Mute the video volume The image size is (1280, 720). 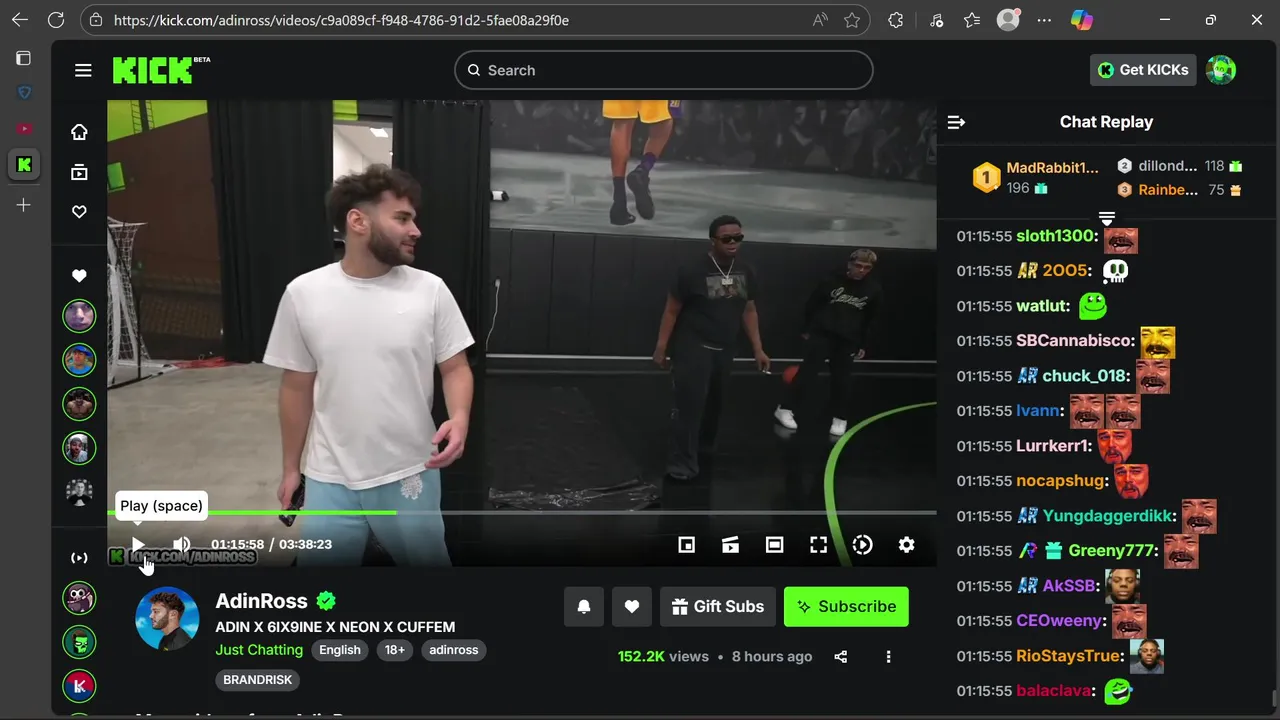click(x=181, y=545)
